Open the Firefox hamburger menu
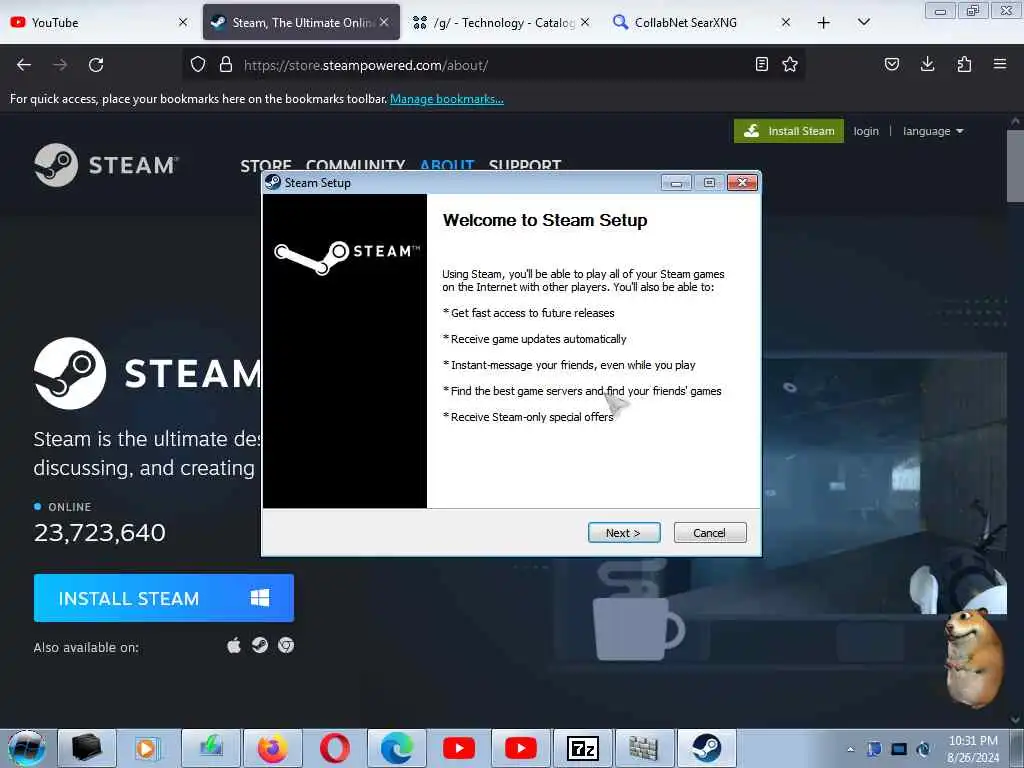 click(1000, 64)
